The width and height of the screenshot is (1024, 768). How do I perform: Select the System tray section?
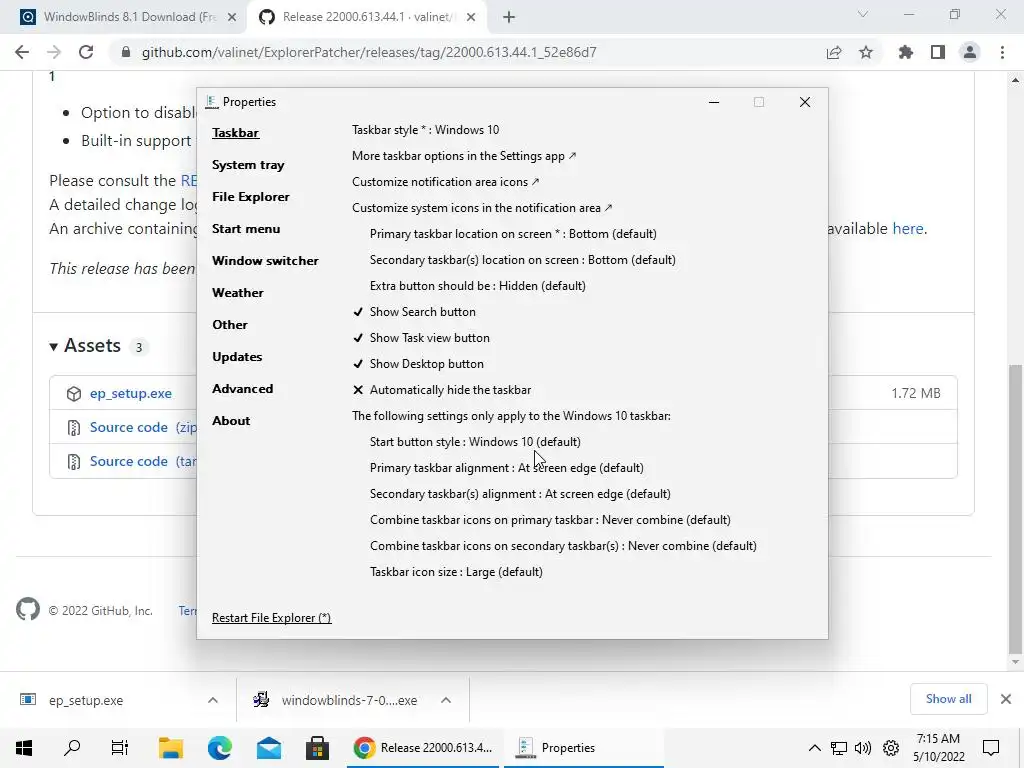coord(248,165)
